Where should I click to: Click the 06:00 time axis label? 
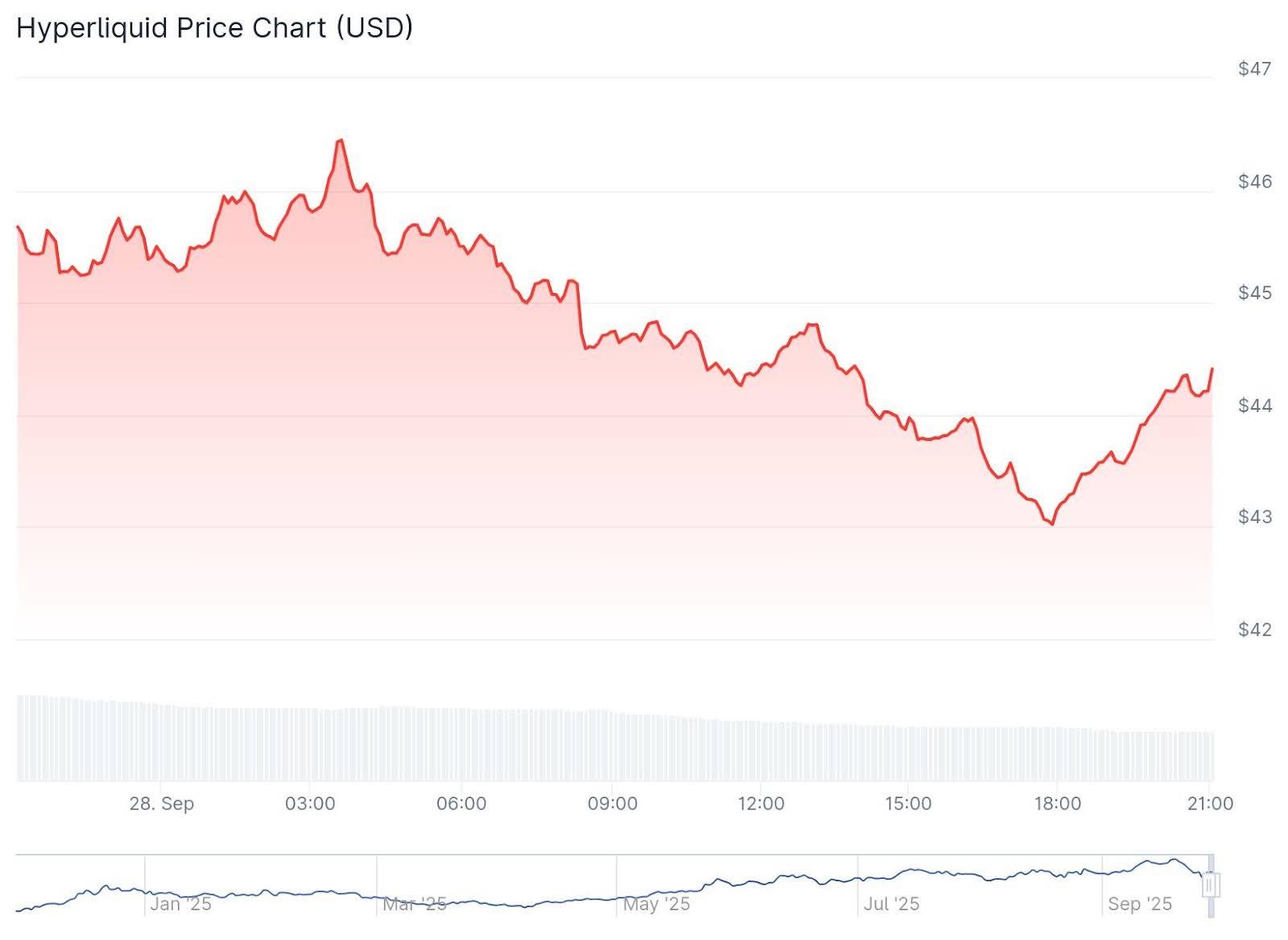461,803
